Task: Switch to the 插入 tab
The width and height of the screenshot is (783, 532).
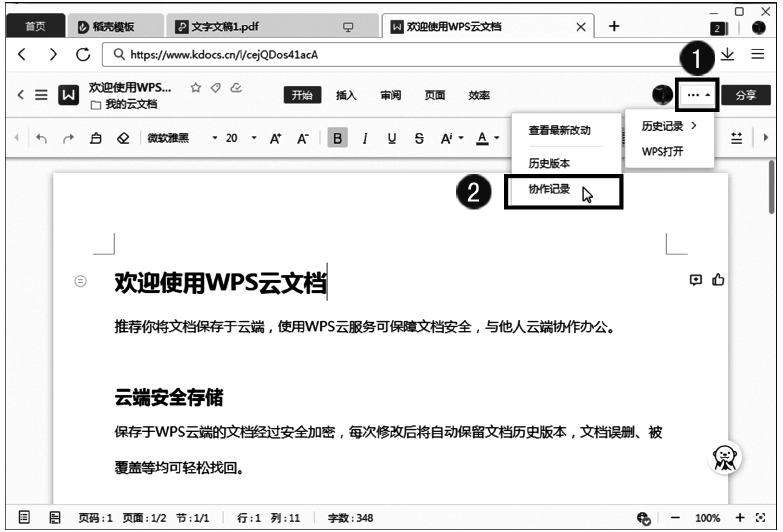Action: pos(346,95)
